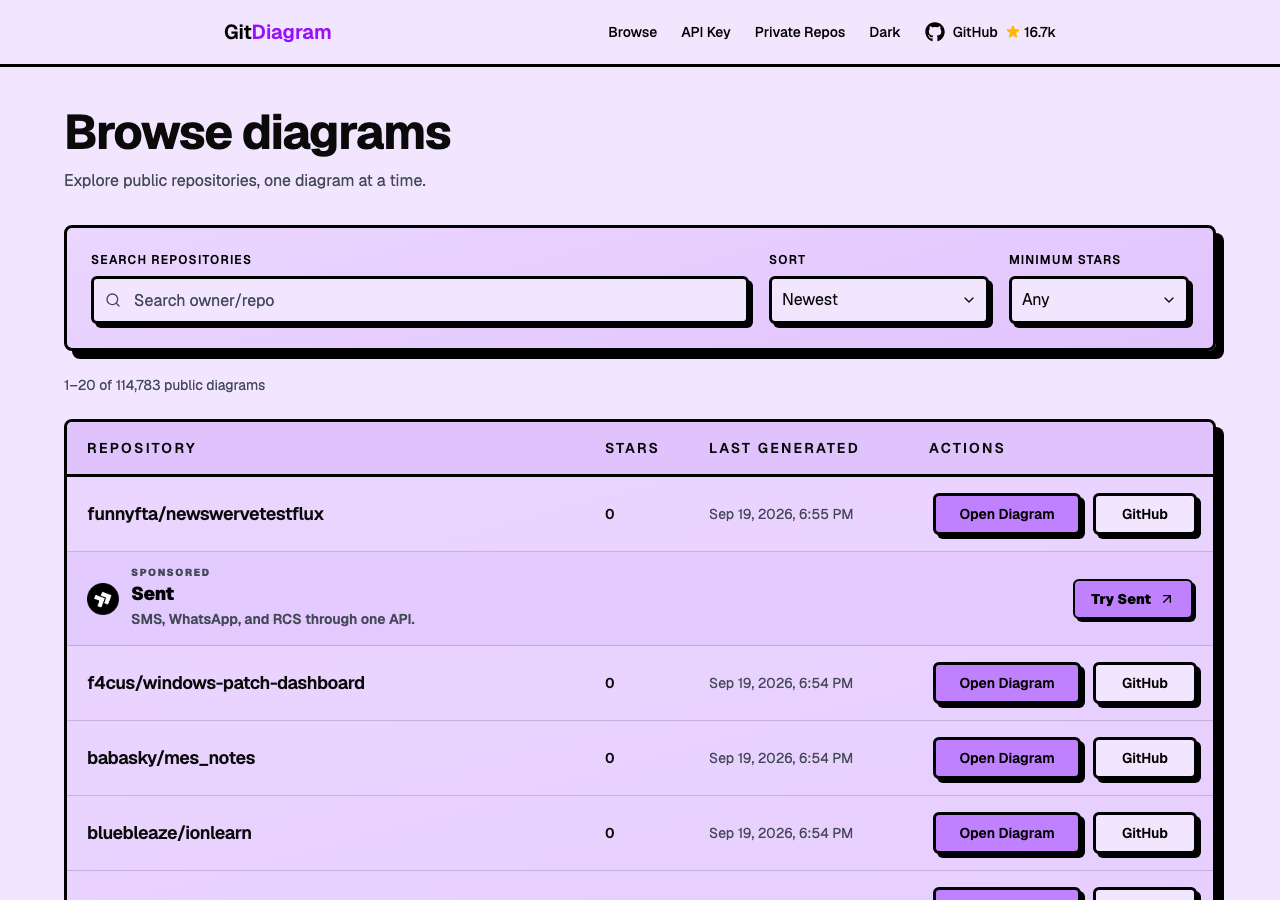Open GitHub for babasky/mes_notes
Image resolution: width=1280 pixels, height=900 pixels.
1145,758
